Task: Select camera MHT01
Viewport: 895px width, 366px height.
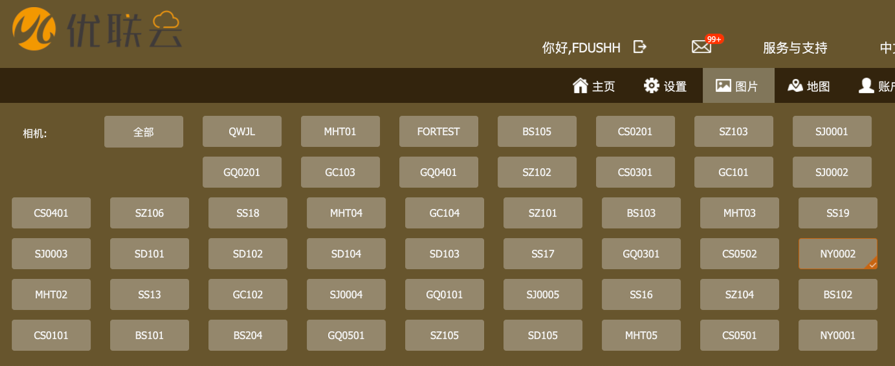Action: pyautogui.click(x=340, y=132)
